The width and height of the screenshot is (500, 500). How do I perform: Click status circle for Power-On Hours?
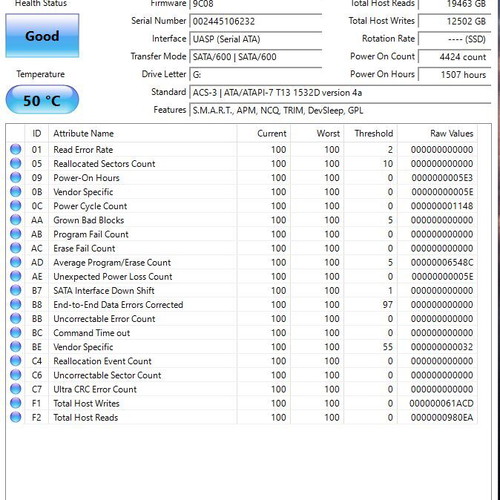click(15, 178)
